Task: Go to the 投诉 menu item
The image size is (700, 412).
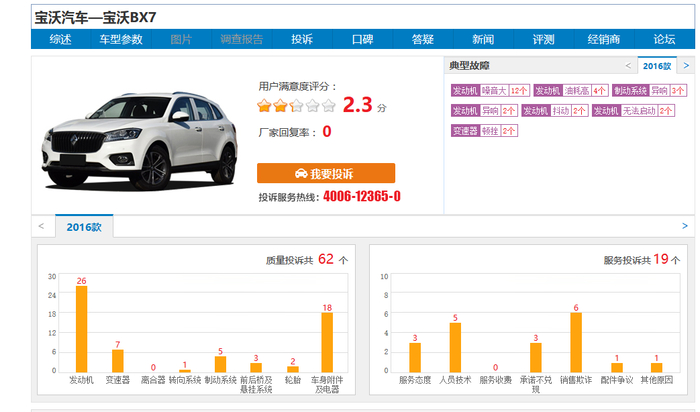Action: [302, 39]
